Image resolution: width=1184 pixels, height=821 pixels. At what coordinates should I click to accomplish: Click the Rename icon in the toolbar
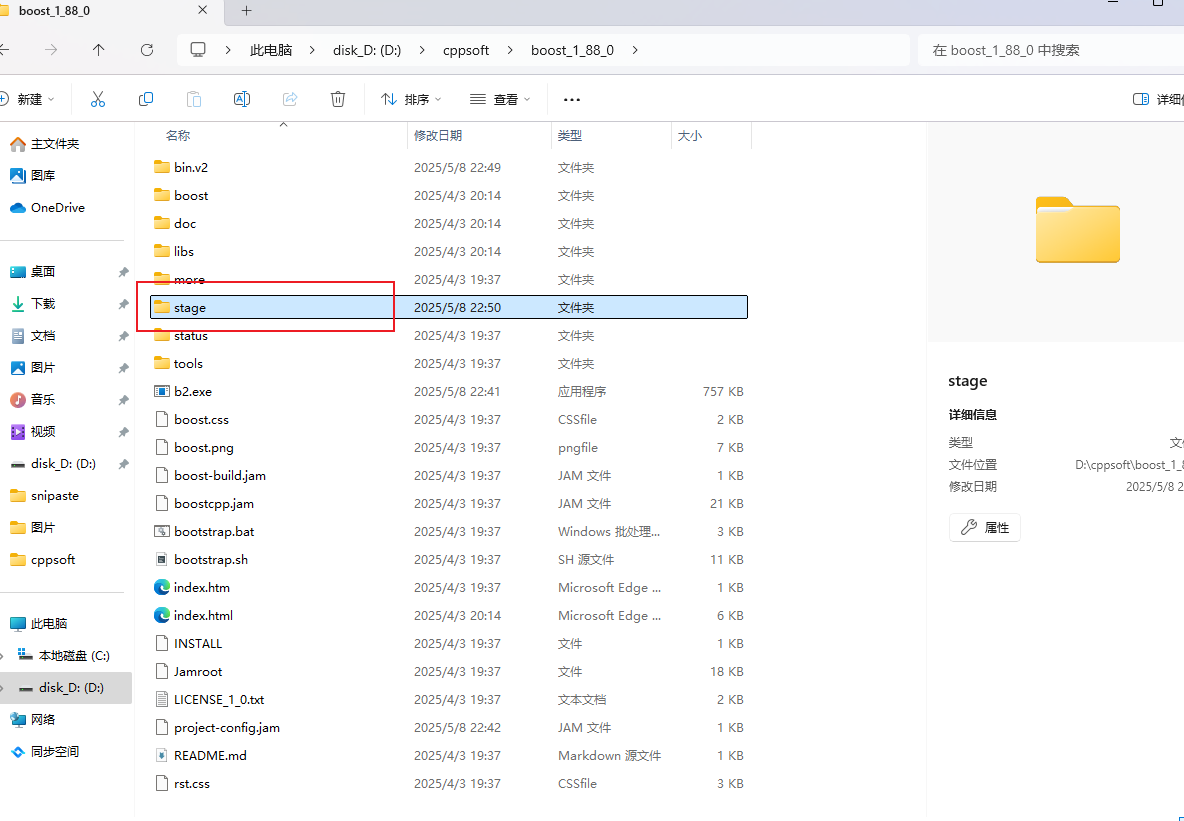click(241, 99)
